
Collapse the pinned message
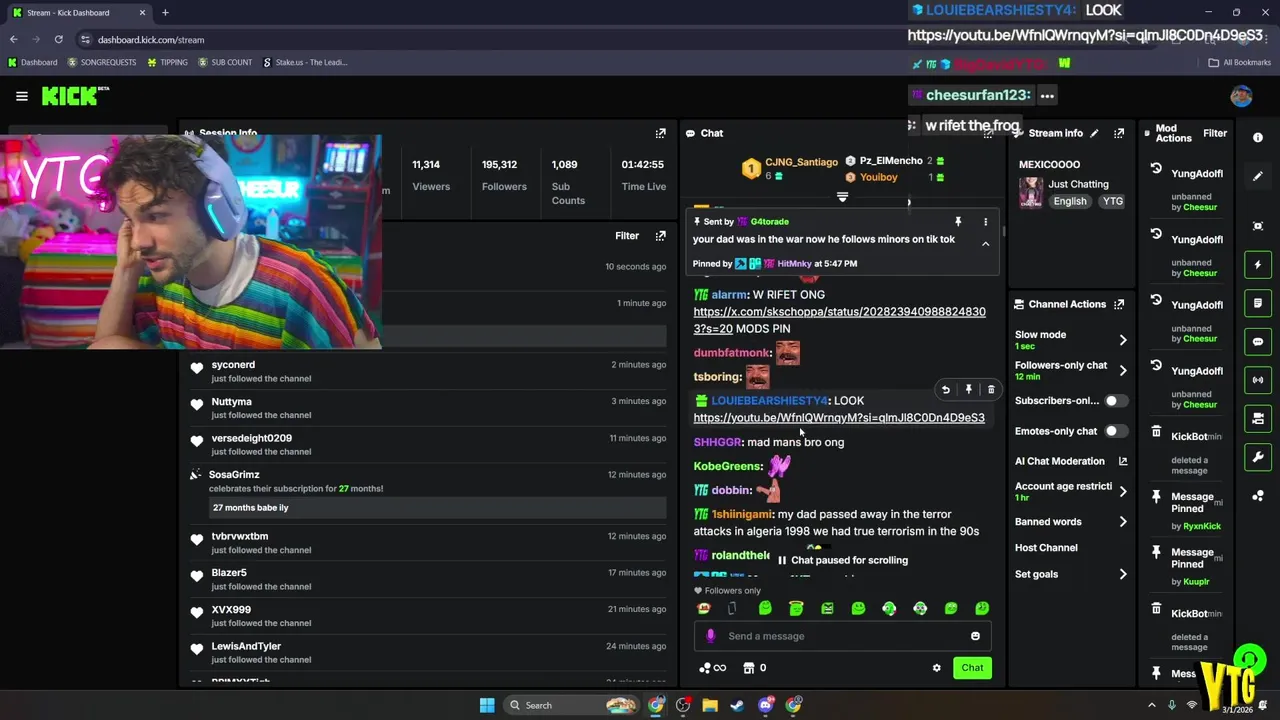985,243
